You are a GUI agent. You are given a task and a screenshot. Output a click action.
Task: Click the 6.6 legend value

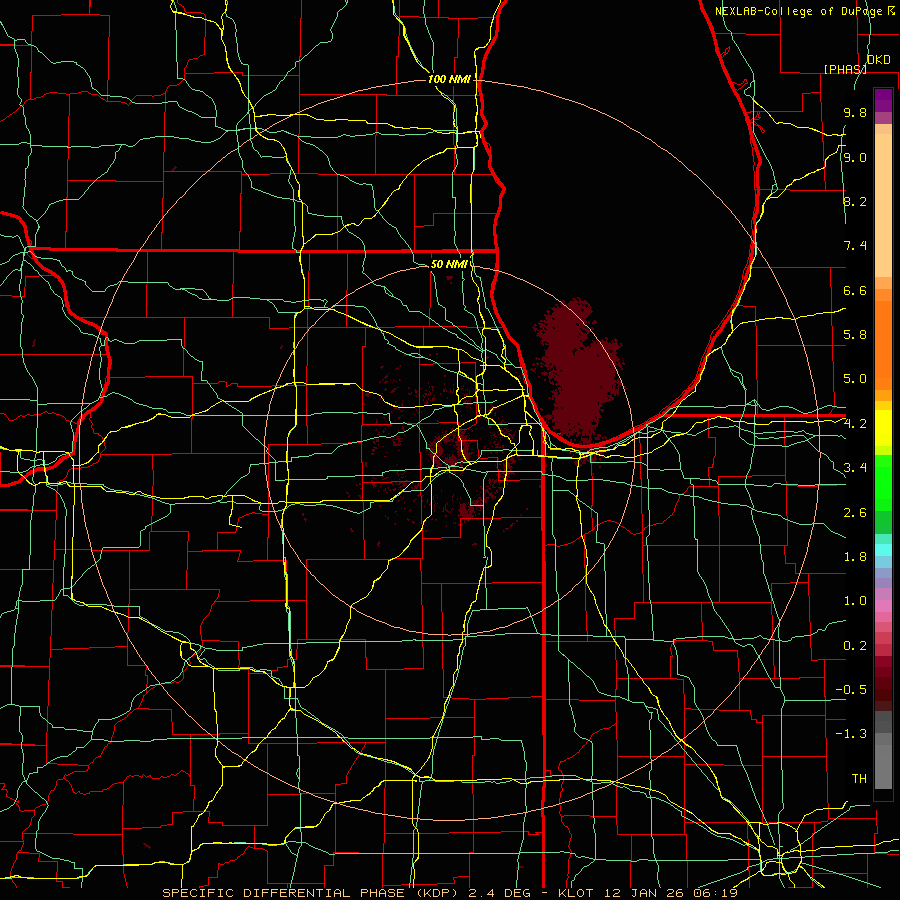point(855,290)
